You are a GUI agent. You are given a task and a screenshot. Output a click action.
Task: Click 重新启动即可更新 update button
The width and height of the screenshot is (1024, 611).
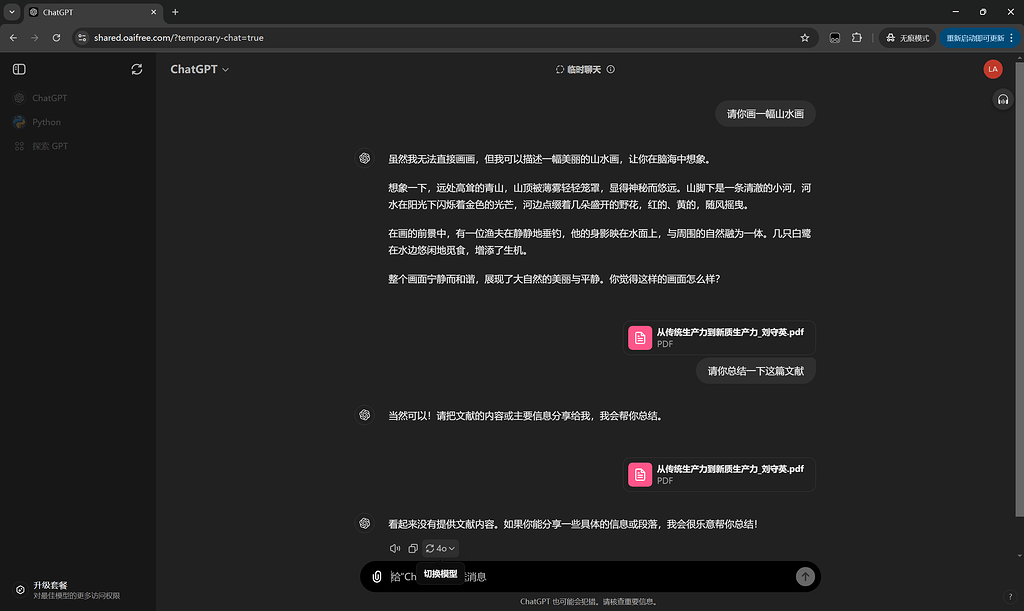coord(980,38)
